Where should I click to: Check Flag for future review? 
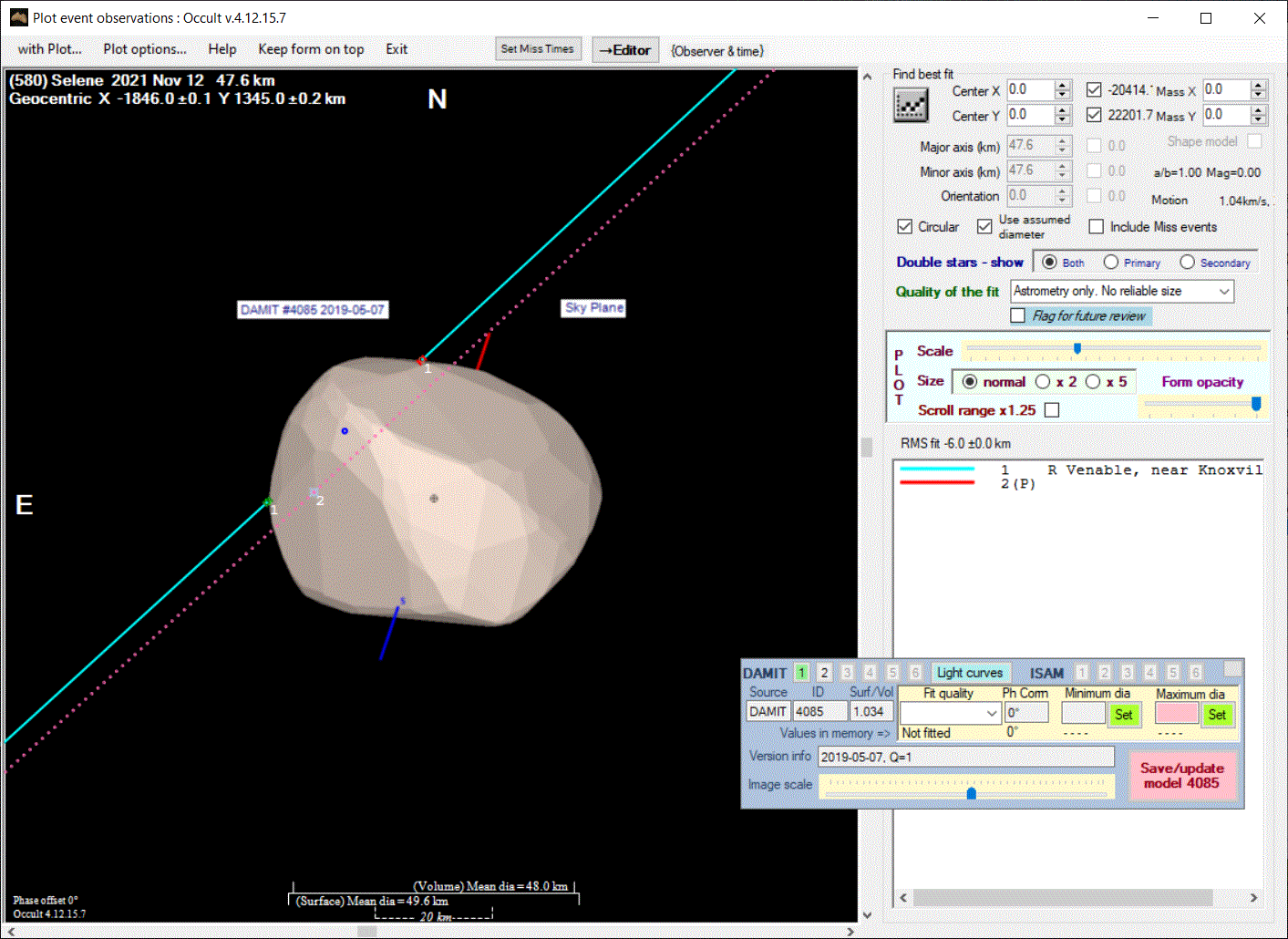(1018, 315)
